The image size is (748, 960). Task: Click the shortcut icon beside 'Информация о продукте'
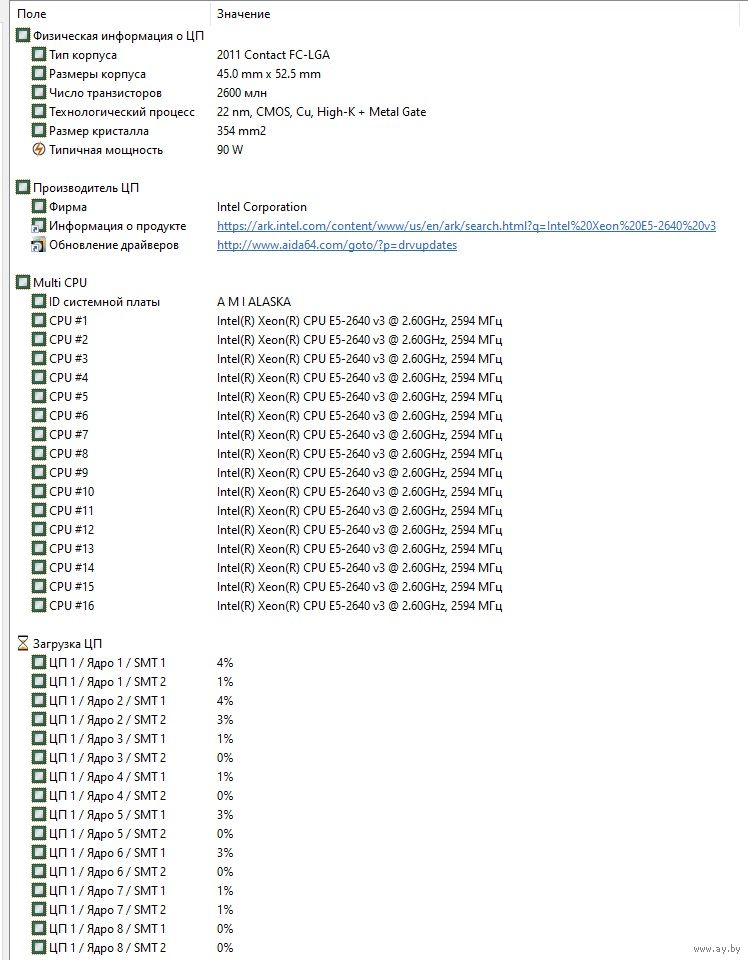pyautogui.click(x=39, y=225)
